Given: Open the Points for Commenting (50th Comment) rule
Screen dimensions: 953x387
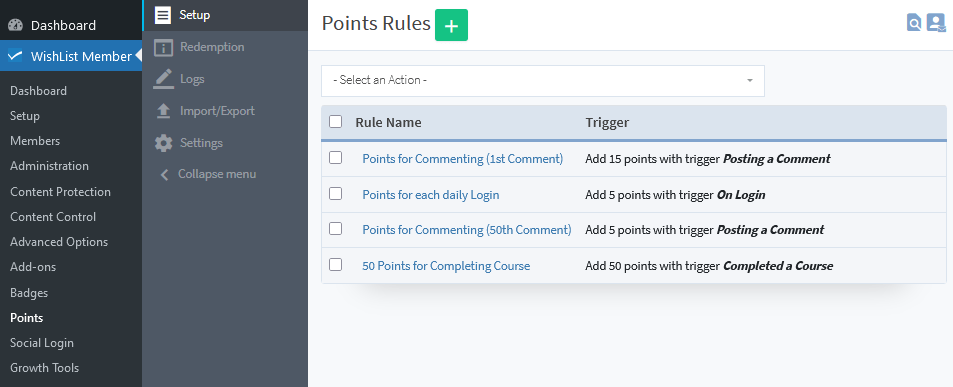Looking at the screenshot, I should 467,230.
